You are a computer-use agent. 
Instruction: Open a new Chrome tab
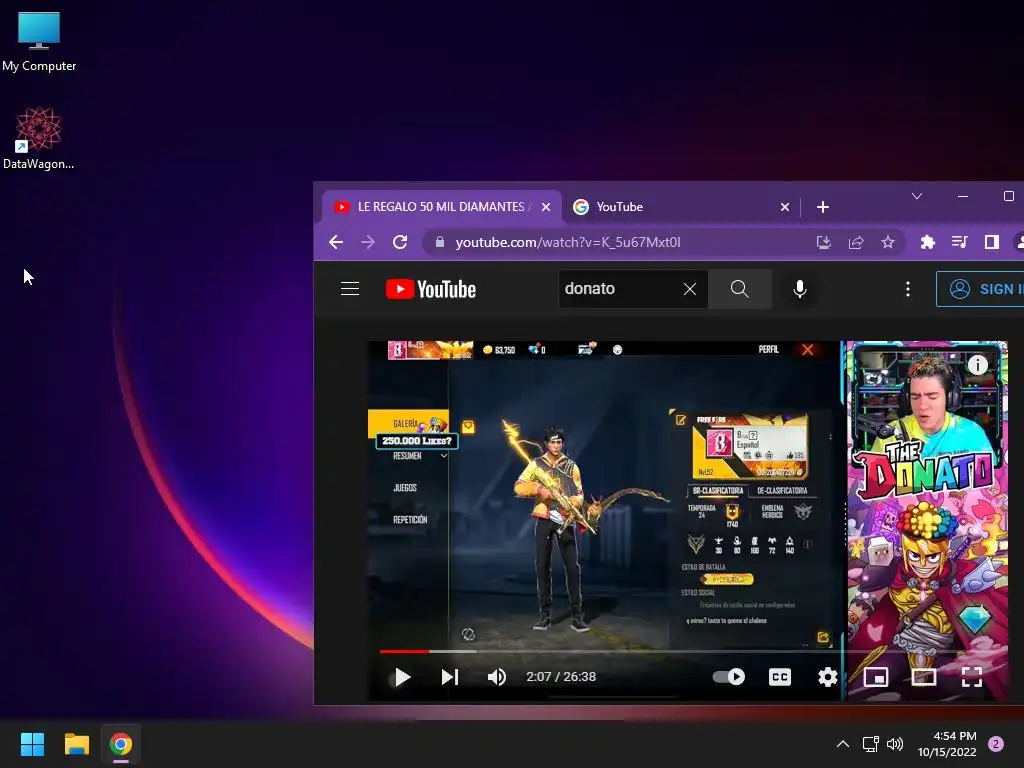click(x=823, y=207)
